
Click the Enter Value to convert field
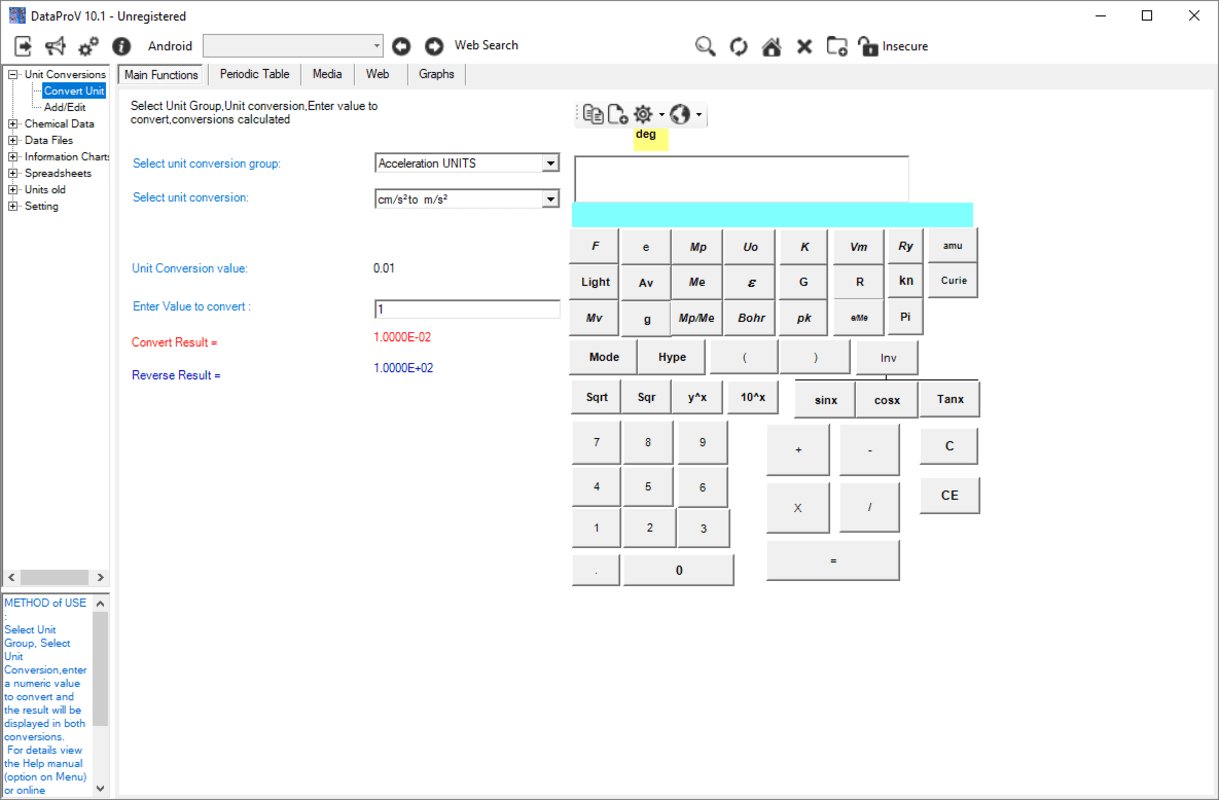(x=467, y=309)
